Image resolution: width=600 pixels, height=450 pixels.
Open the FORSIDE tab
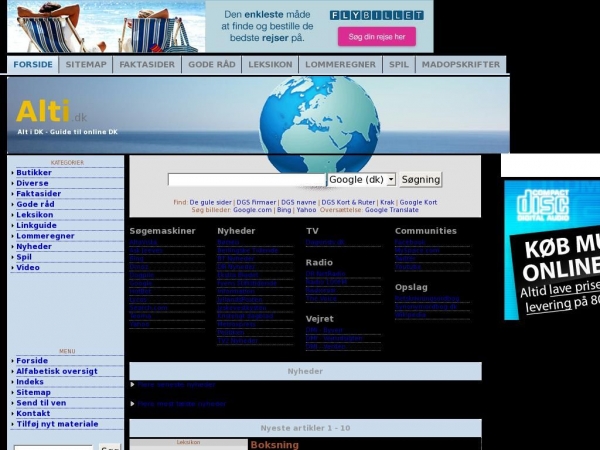(x=33, y=64)
